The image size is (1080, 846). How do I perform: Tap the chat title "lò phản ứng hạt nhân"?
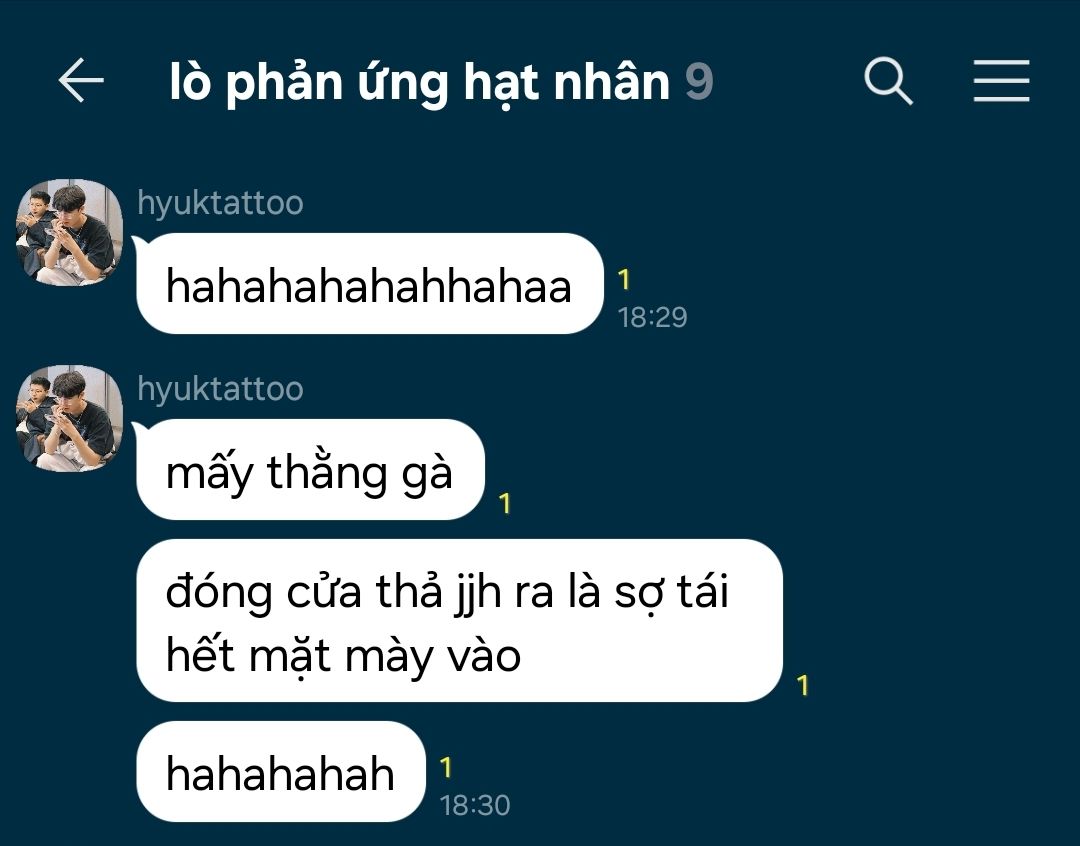click(419, 83)
